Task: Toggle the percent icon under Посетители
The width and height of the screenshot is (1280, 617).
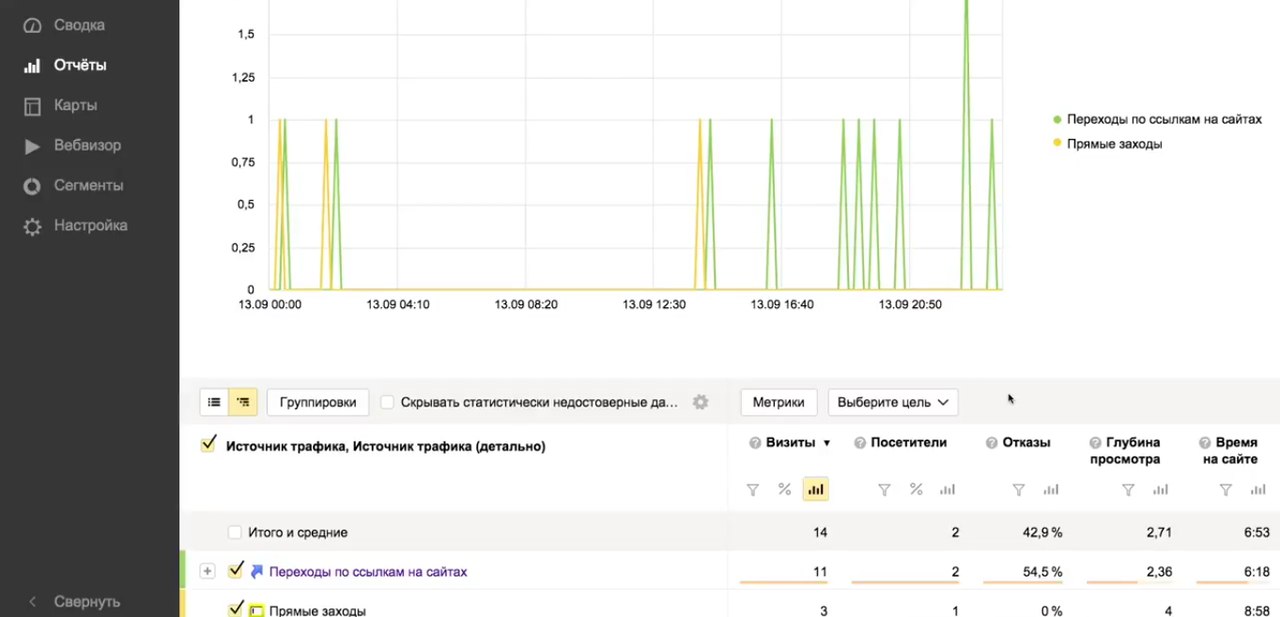Action: 915,489
